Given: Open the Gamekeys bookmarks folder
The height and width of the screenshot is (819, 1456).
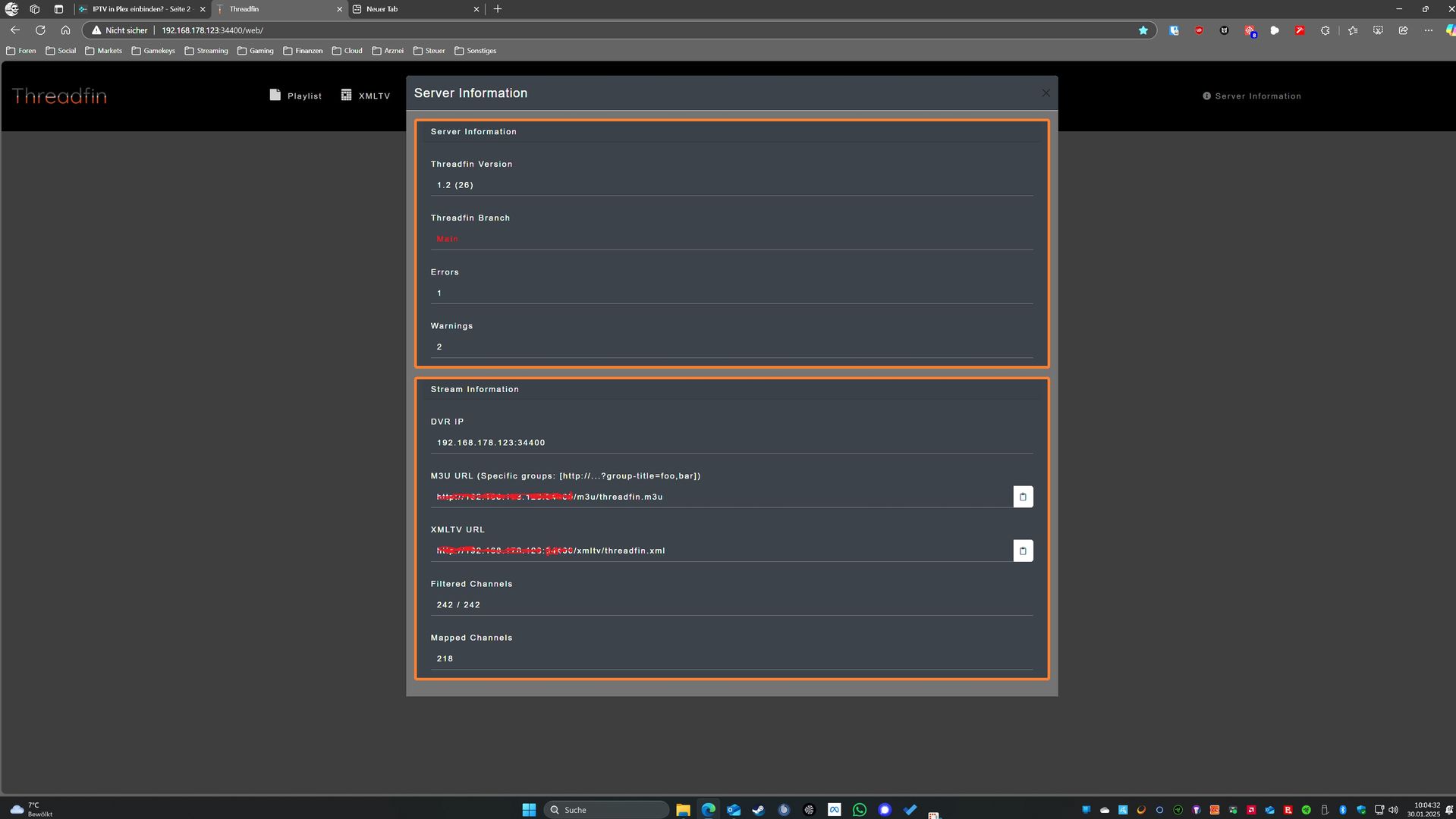Looking at the screenshot, I should tap(153, 51).
